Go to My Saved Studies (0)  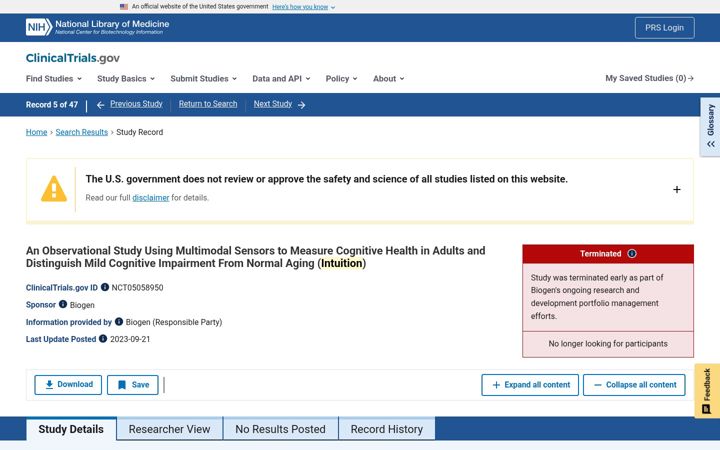tap(649, 79)
